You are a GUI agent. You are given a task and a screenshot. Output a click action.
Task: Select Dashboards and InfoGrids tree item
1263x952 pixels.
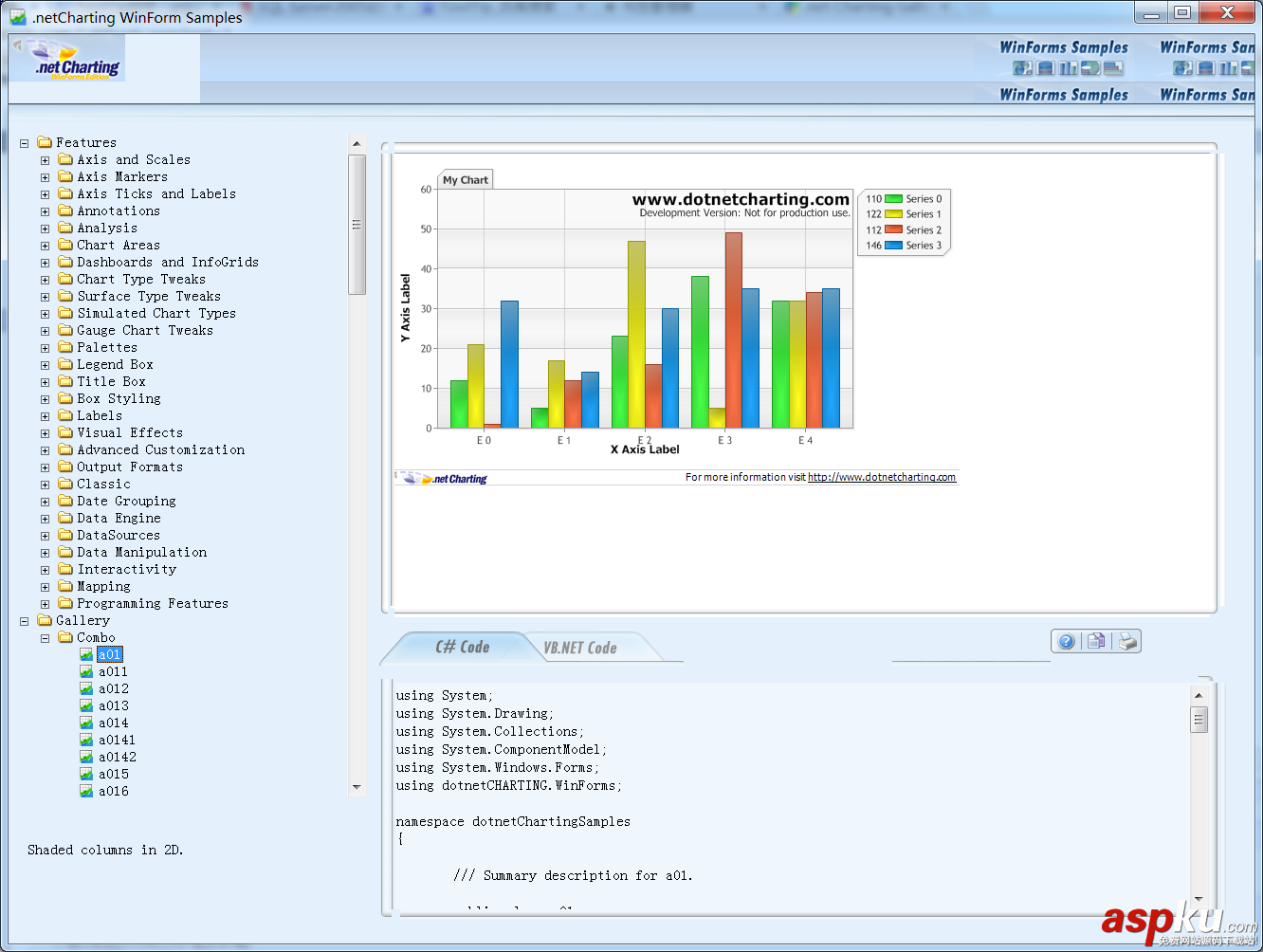click(x=168, y=262)
